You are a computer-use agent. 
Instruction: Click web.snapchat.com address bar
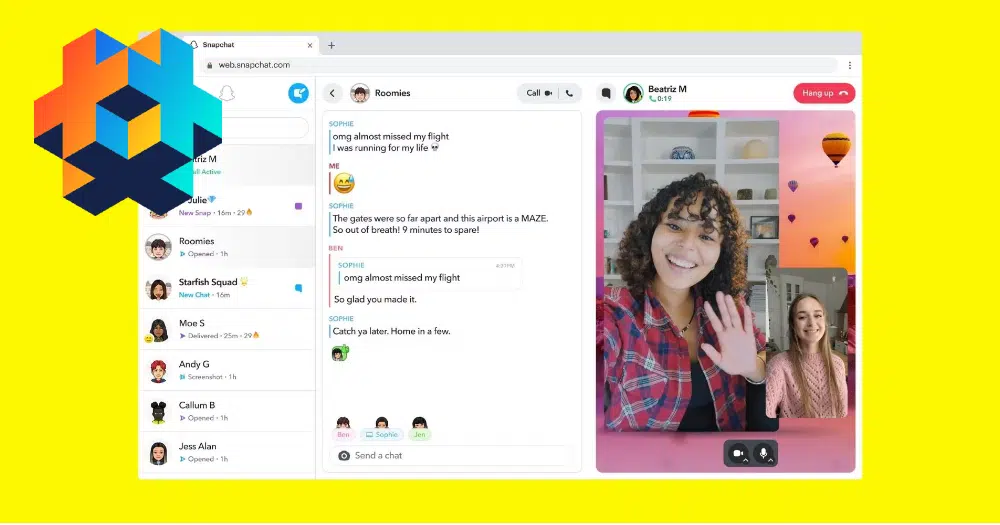520,65
